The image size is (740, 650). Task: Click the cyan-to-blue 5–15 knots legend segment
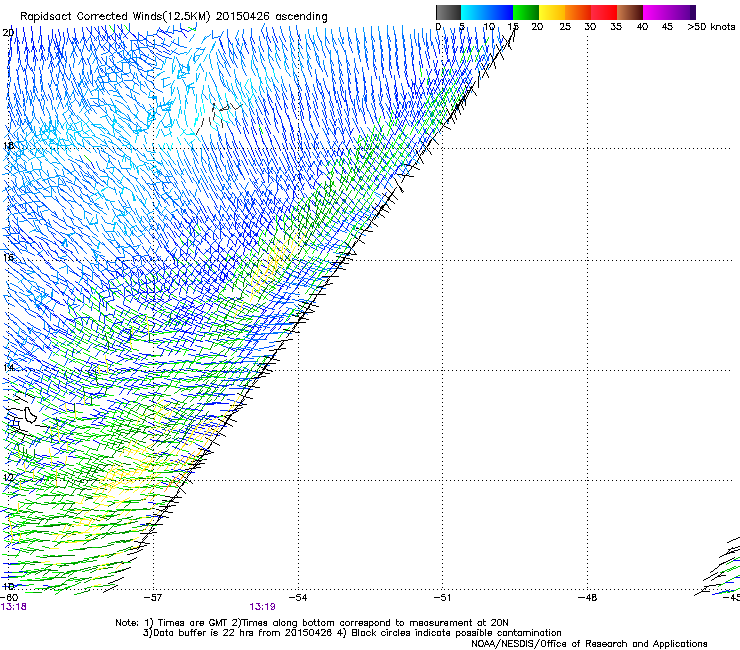point(487,12)
